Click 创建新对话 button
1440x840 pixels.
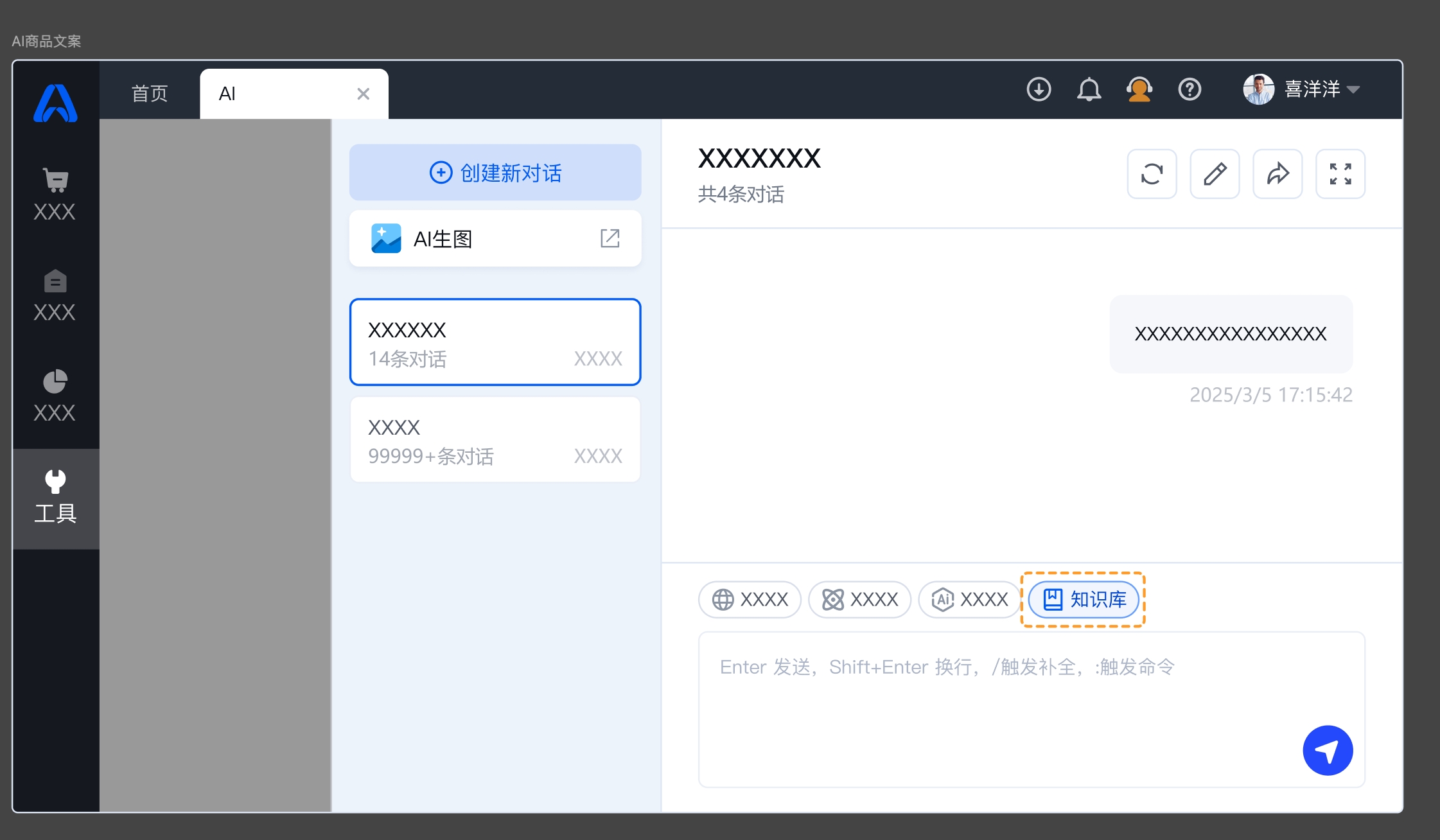[x=495, y=172]
